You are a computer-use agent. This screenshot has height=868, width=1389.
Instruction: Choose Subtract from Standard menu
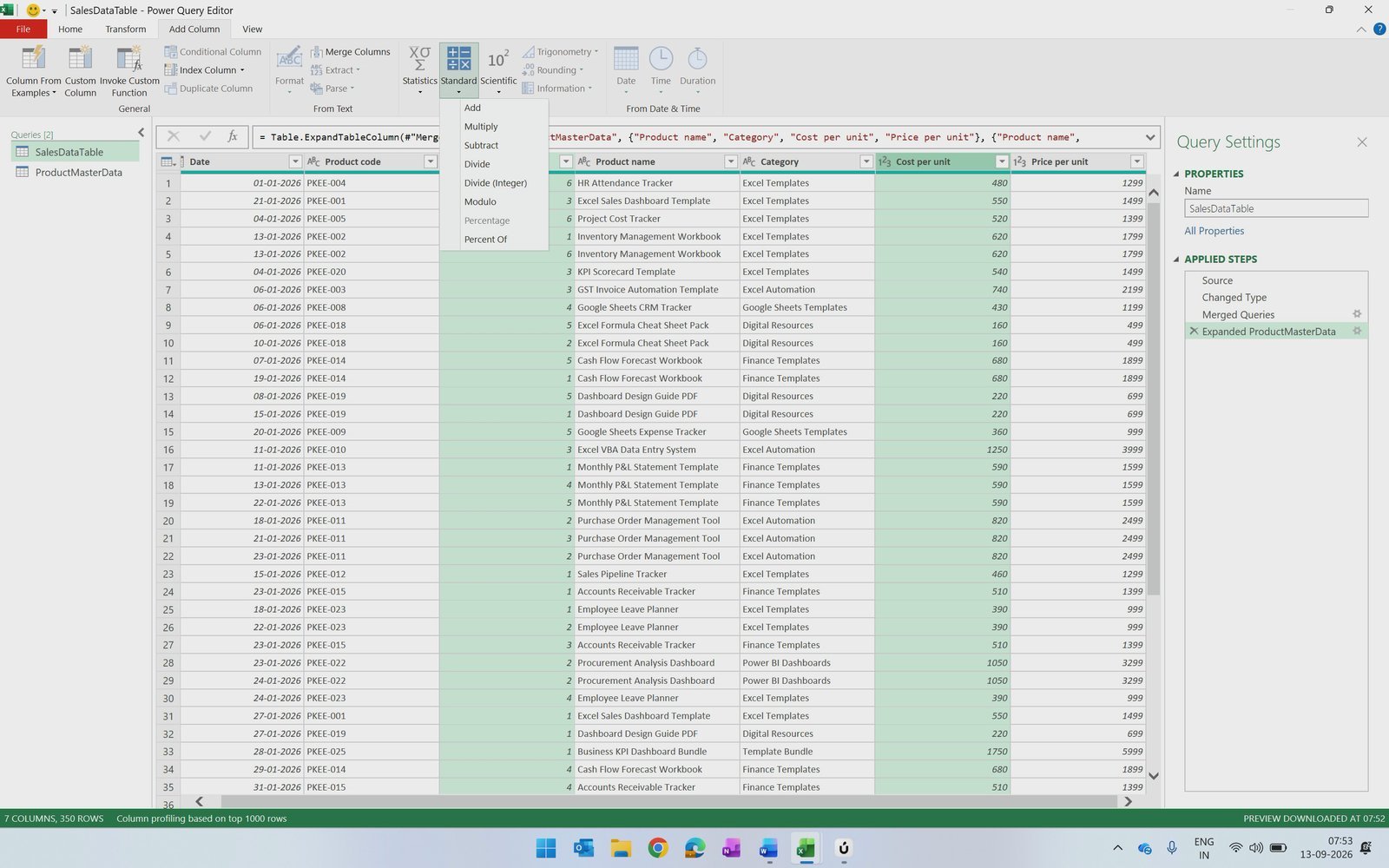pos(494,146)
